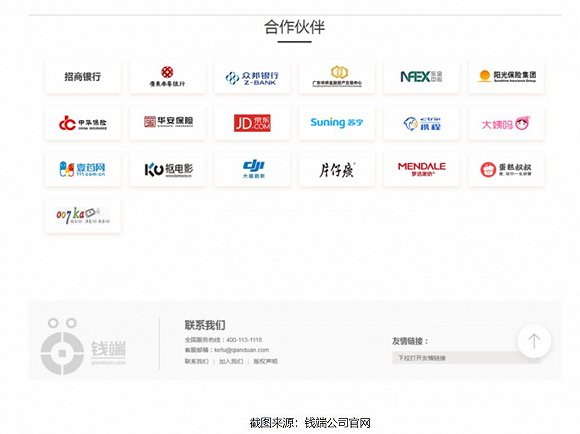Open the red JD.COM logo

(x=252, y=123)
